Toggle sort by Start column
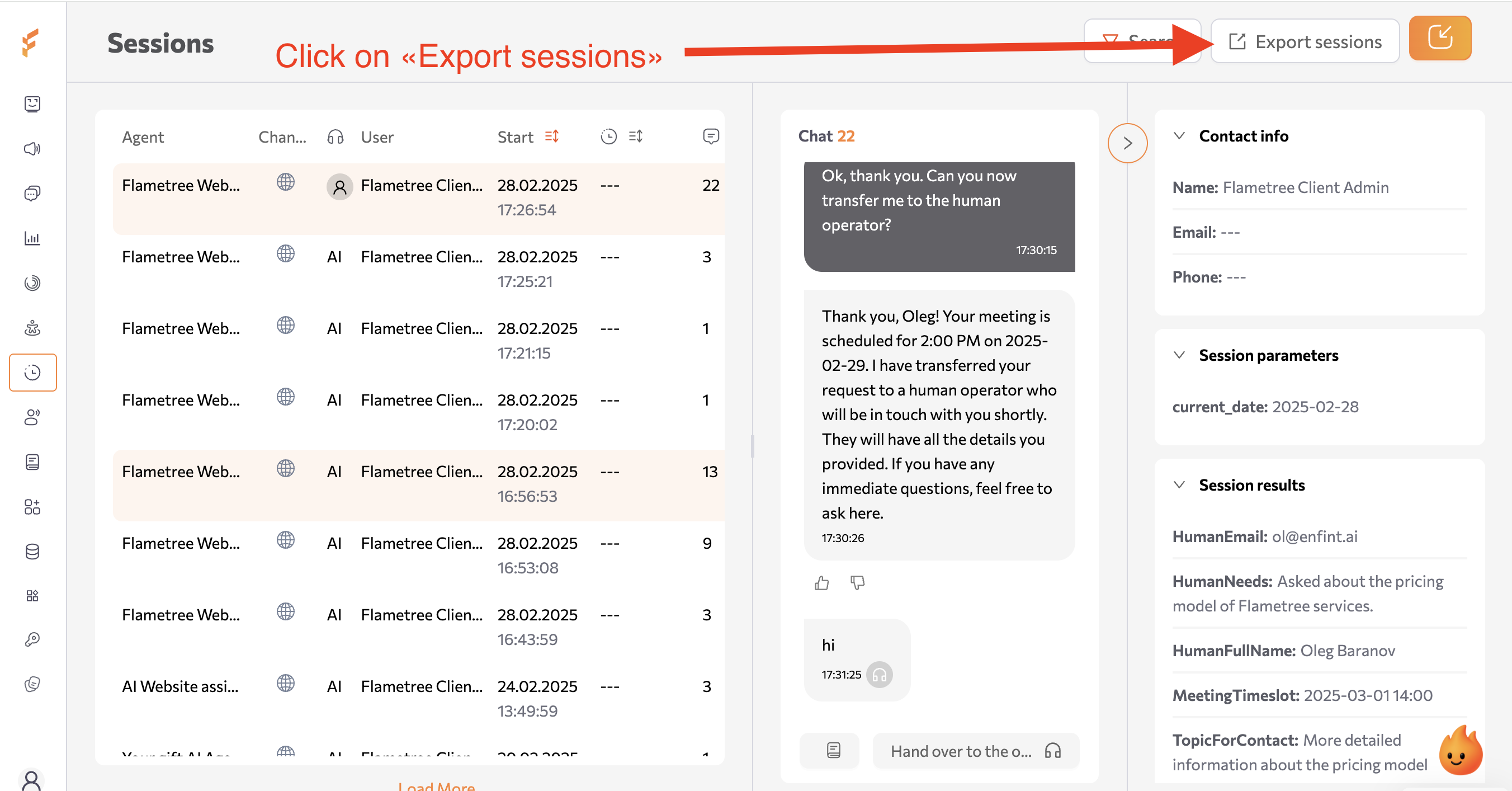Image resolution: width=1512 pixels, height=791 pixels. (551, 136)
